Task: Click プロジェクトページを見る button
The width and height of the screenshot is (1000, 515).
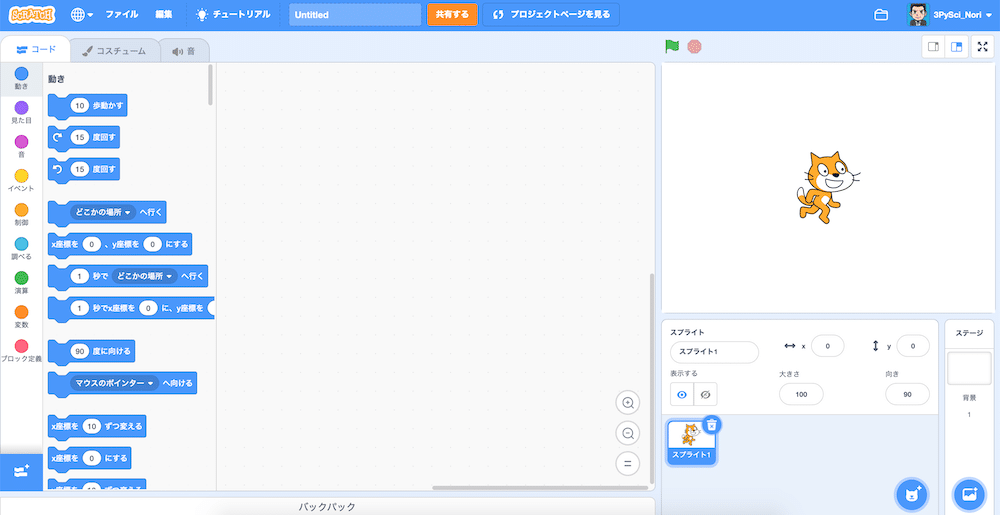Action: pyautogui.click(x=551, y=15)
